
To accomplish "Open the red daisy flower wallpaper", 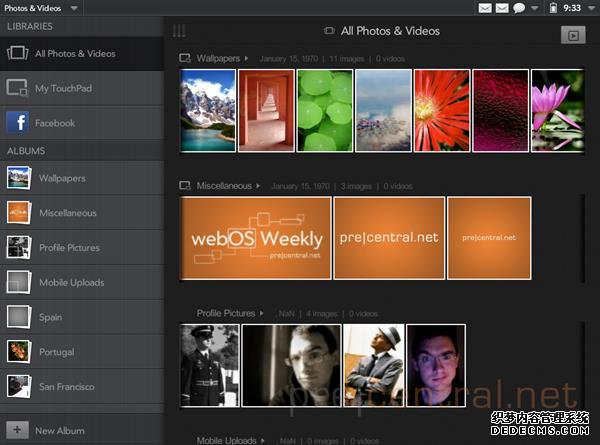I will [442, 111].
